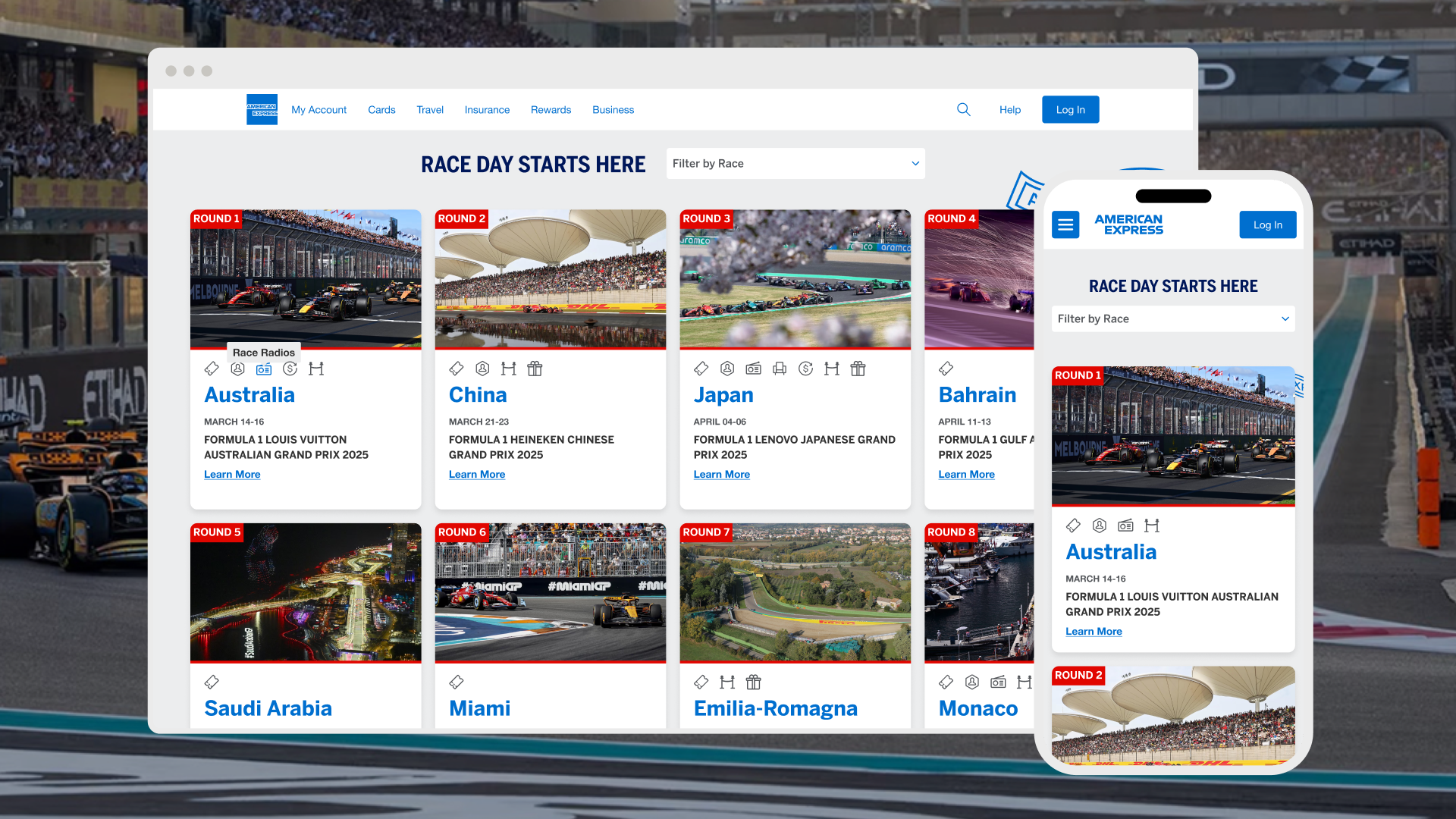Screen dimensions: 1456x819
Task: Click the velvet rope icon on China card
Action: (x=508, y=369)
